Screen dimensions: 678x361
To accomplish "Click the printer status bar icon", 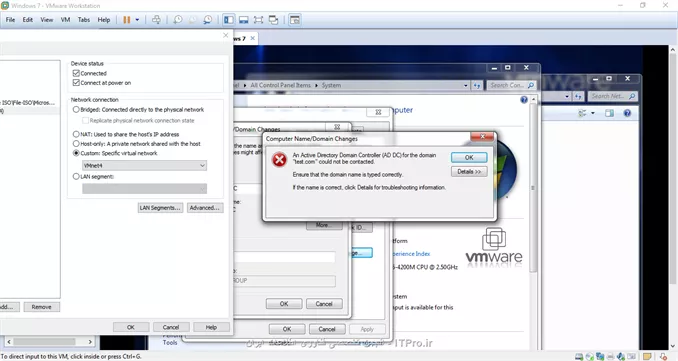I will point(611,357).
